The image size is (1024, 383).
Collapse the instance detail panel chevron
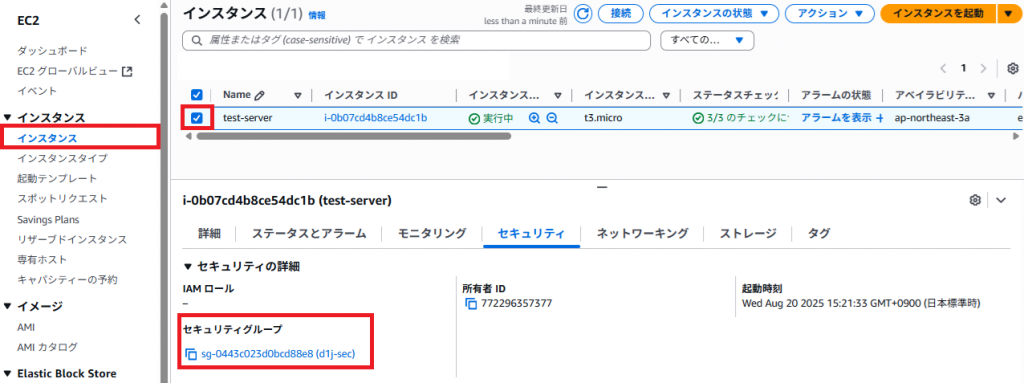1001,200
